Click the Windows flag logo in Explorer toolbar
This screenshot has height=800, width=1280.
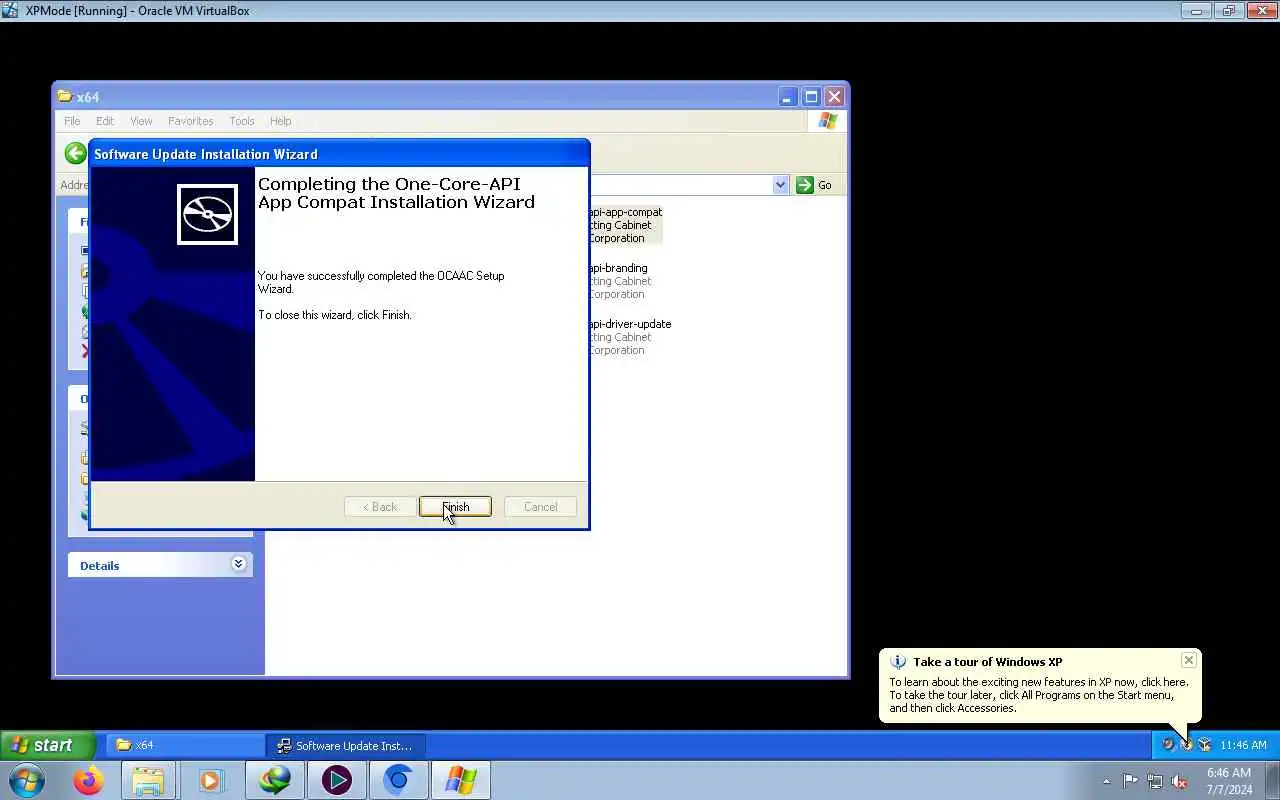click(827, 121)
